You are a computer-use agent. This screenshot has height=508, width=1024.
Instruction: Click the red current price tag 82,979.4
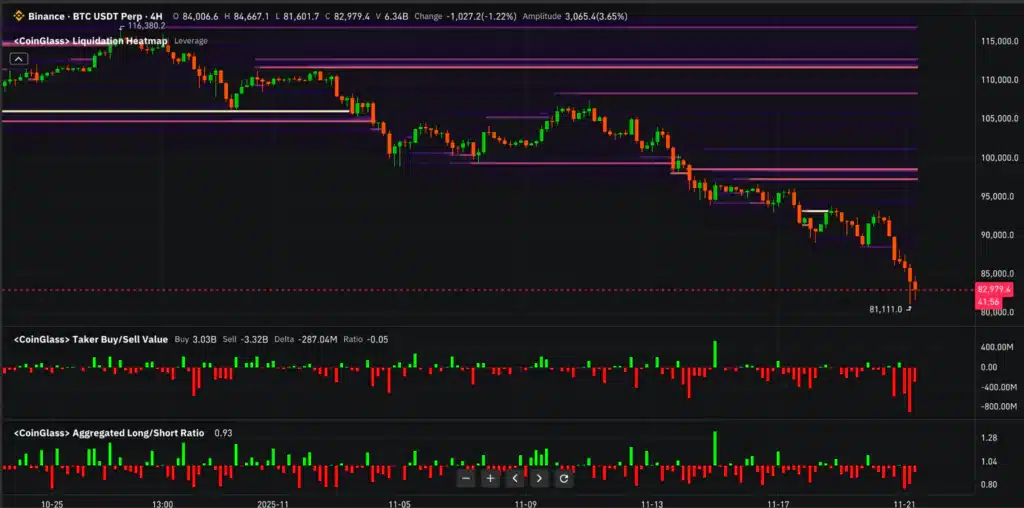pyautogui.click(x=988, y=289)
